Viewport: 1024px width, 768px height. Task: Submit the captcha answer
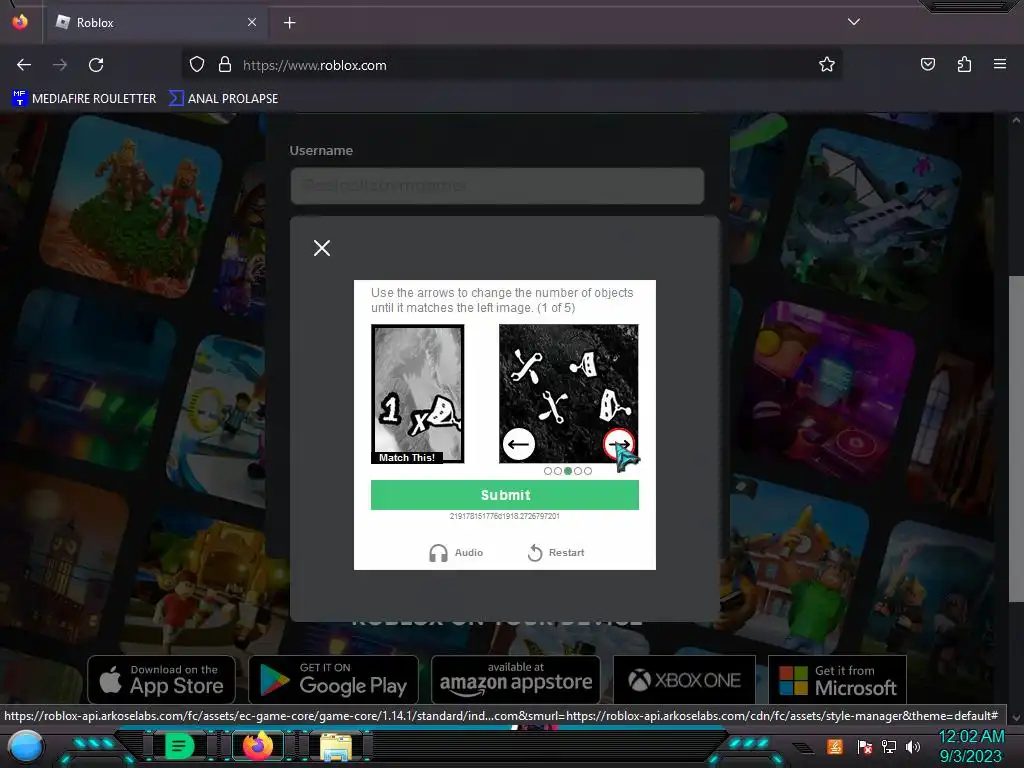coord(505,495)
